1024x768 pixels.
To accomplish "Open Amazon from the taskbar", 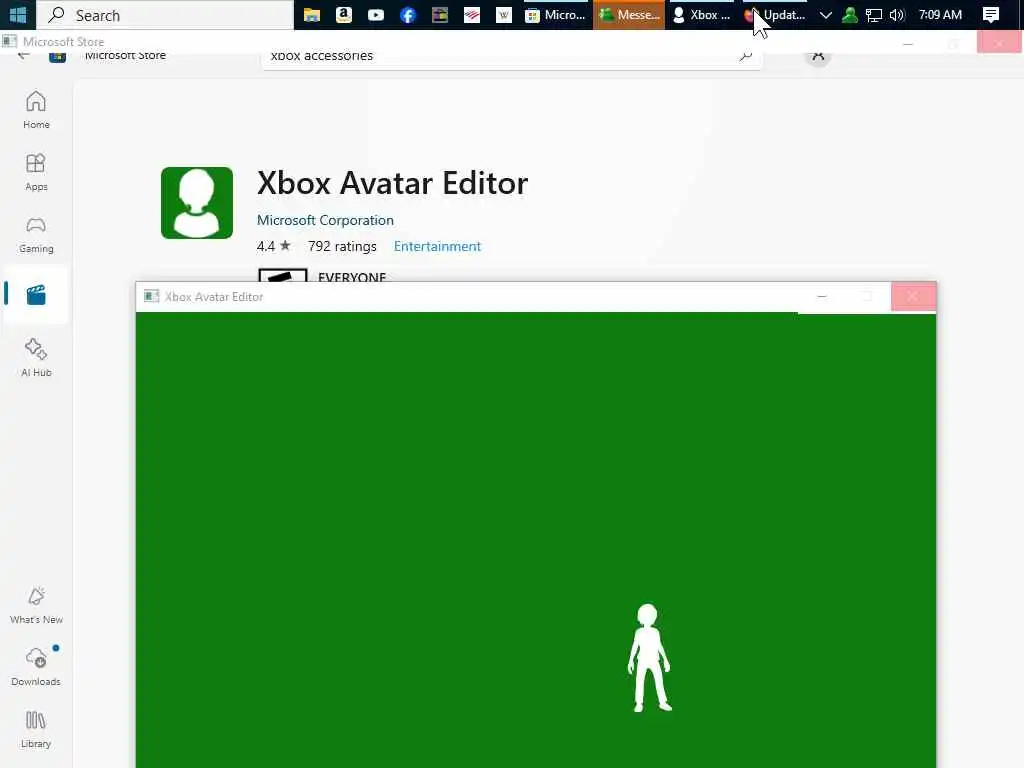I will click(344, 15).
